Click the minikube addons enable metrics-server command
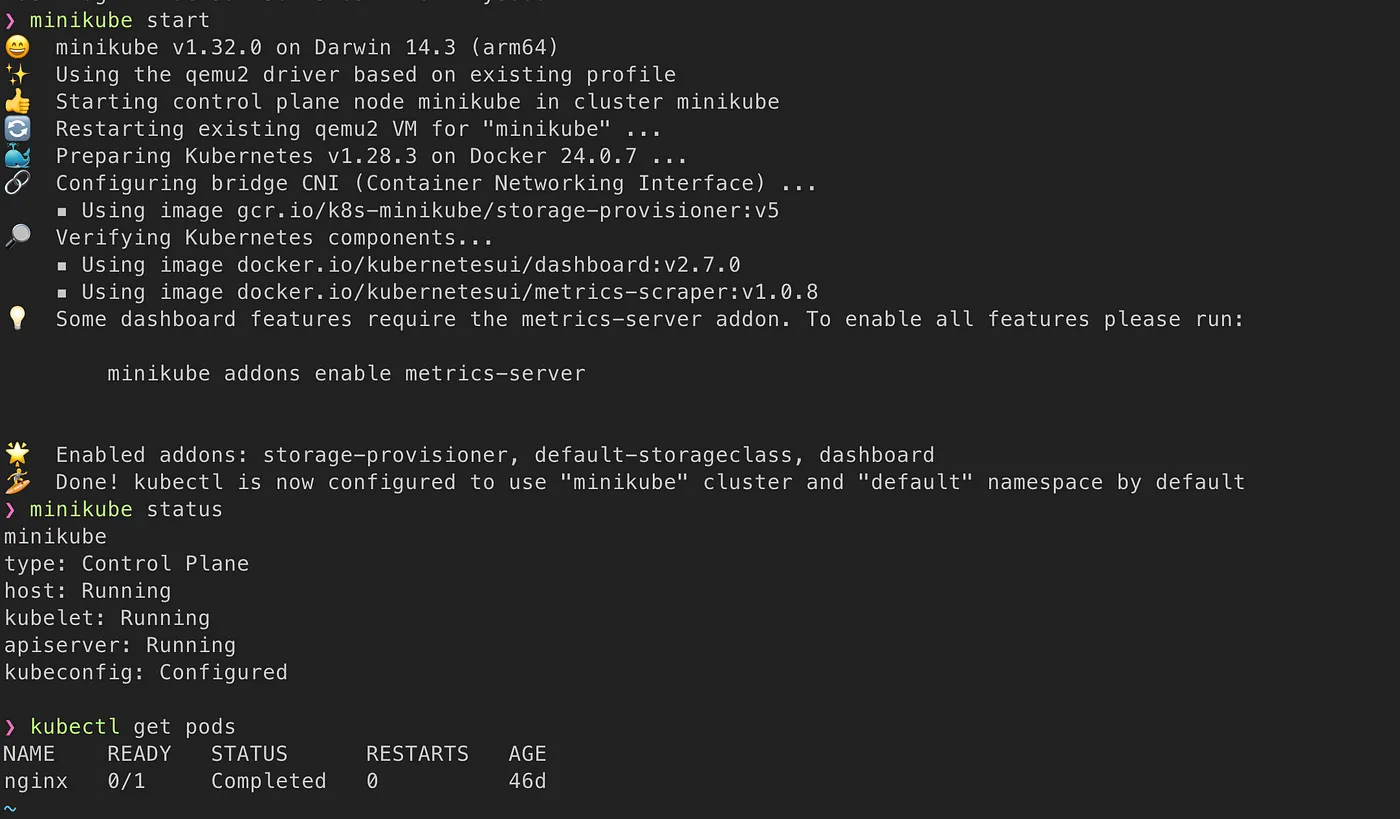This screenshot has height=819, width=1400. [346, 374]
